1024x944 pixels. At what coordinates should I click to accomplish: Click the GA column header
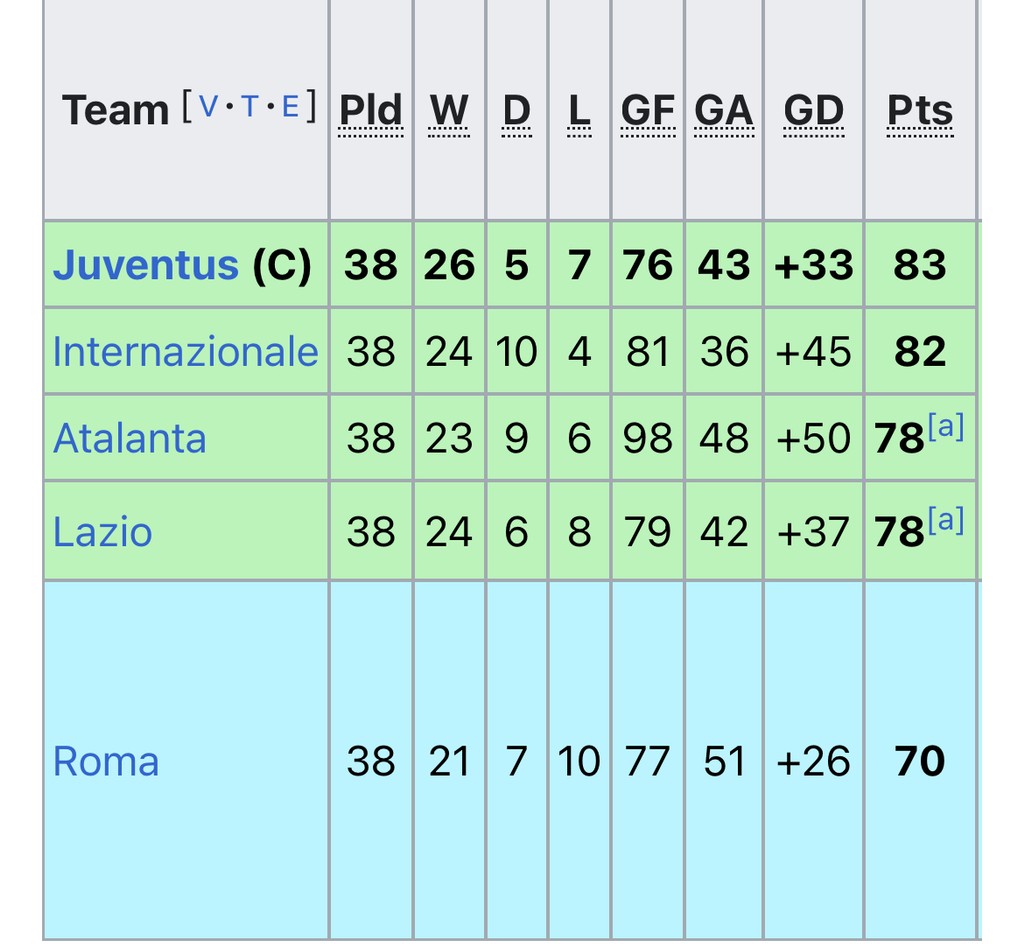point(723,110)
